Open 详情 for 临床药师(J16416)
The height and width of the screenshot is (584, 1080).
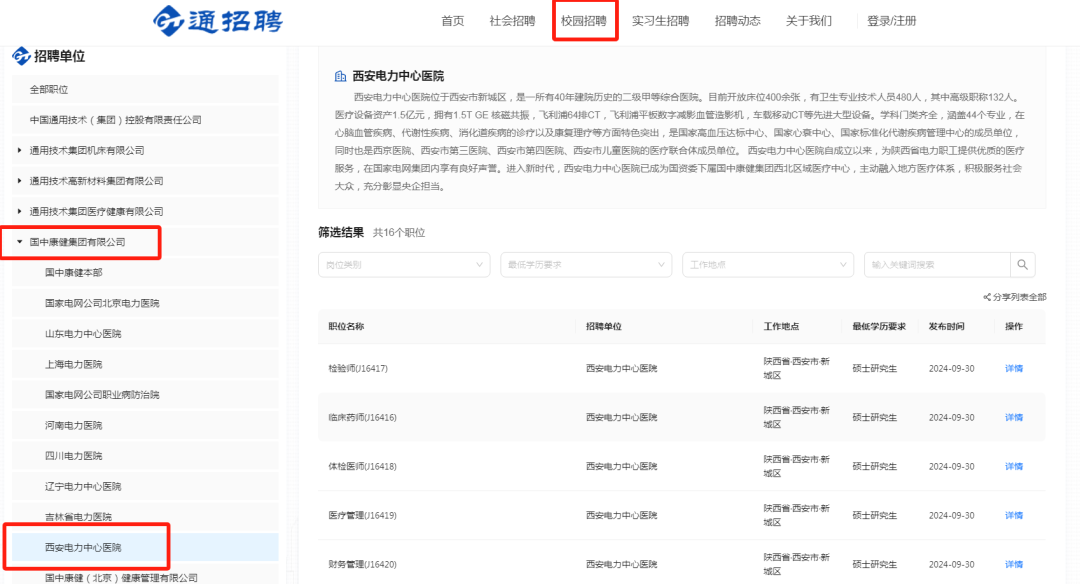click(x=1013, y=417)
